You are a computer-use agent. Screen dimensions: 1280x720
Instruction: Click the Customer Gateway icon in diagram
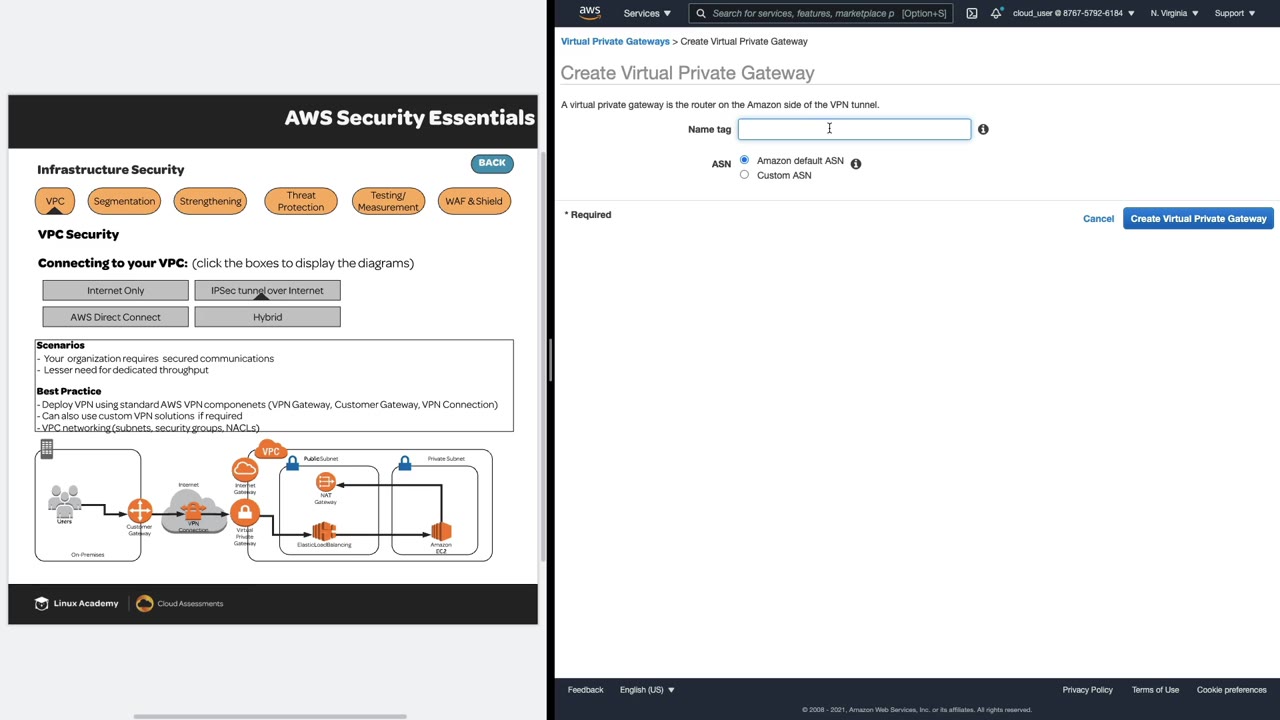pos(139,511)
